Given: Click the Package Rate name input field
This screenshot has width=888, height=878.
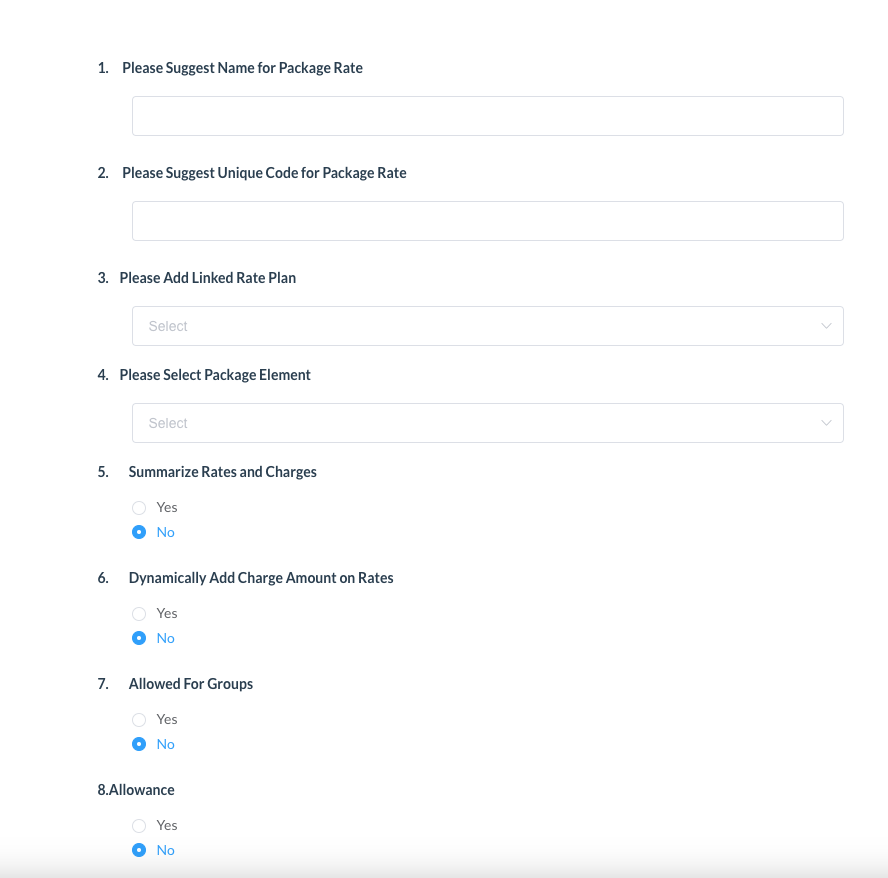Looking at the screenshot, I should 487,116.
